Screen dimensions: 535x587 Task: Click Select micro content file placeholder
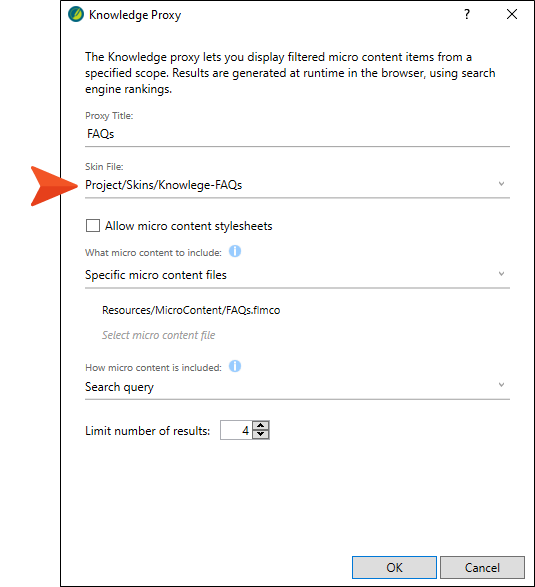[x=158, y=335]
